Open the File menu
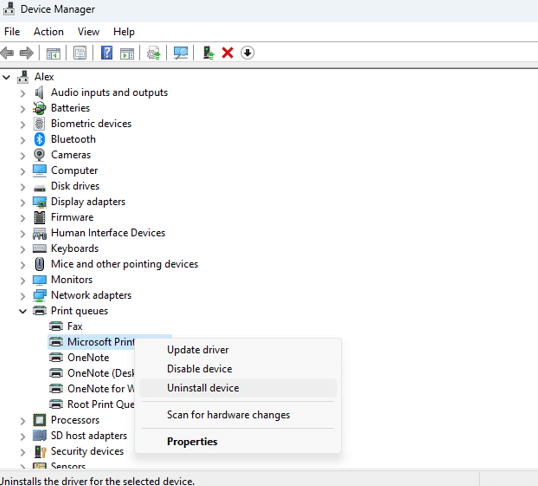 12,32
